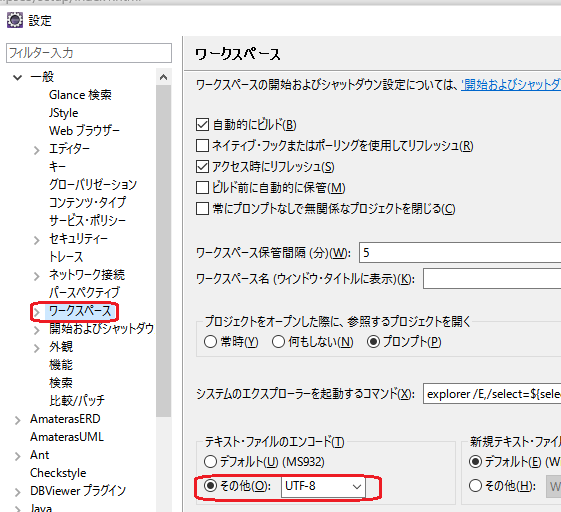561x512 pixels.
Task: Expand the AmaterasERD node
Action: coord(18,420)
